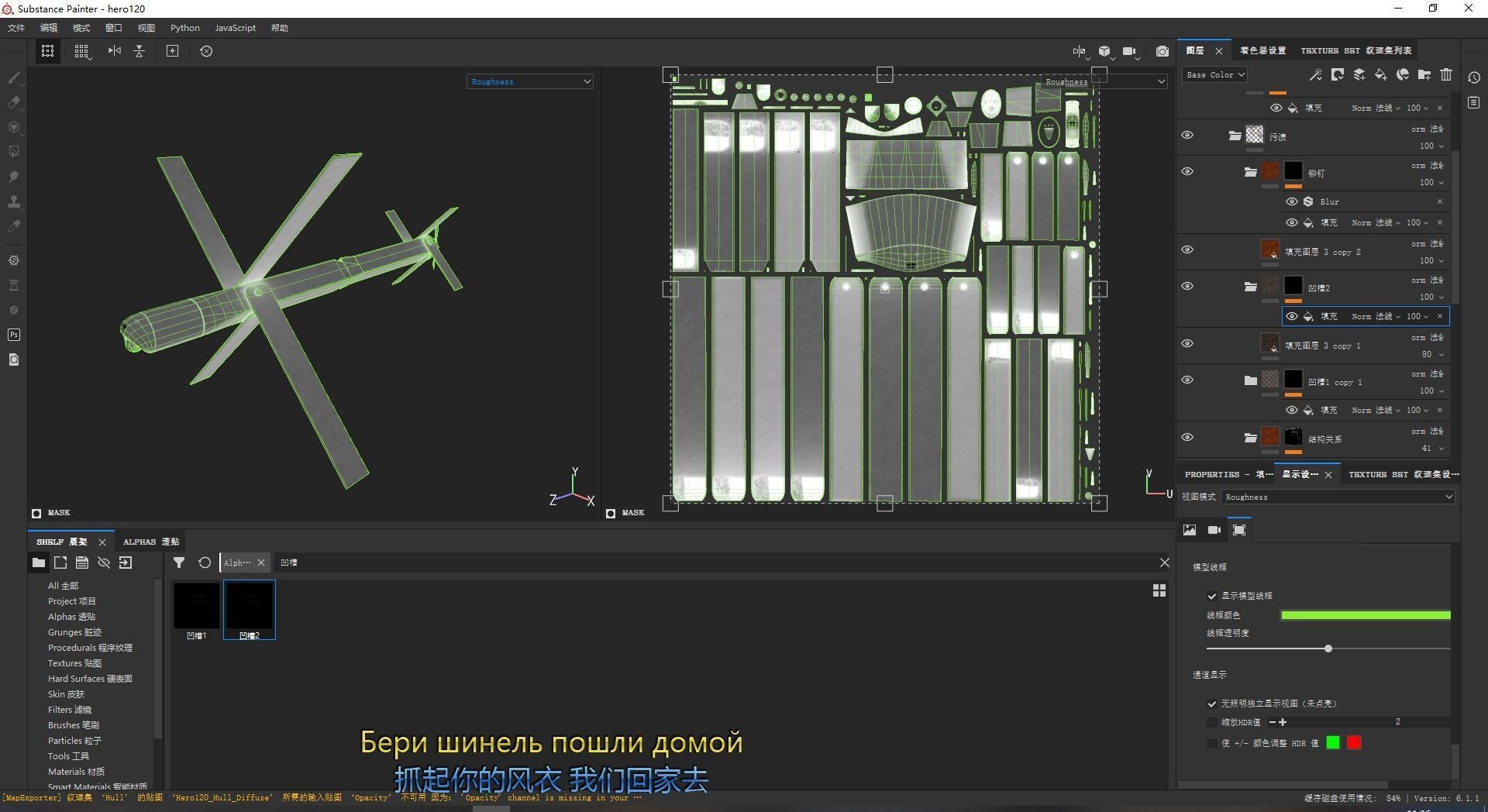Image resolution: width=1488 pixels, height=812 pixels.
Task: Open the 2D viewport Roughness dropdown
Action: pos(1104,81)
